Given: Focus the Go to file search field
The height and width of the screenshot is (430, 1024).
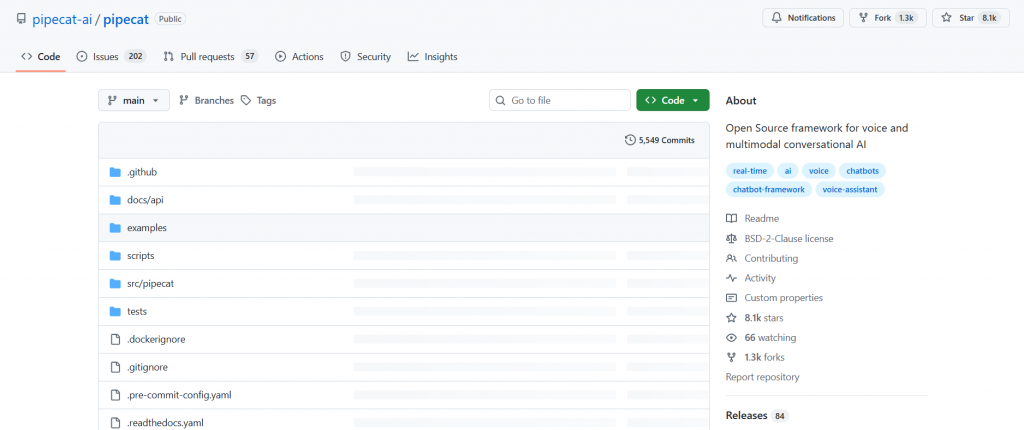Looking at the screenshot, I should 560,101.
